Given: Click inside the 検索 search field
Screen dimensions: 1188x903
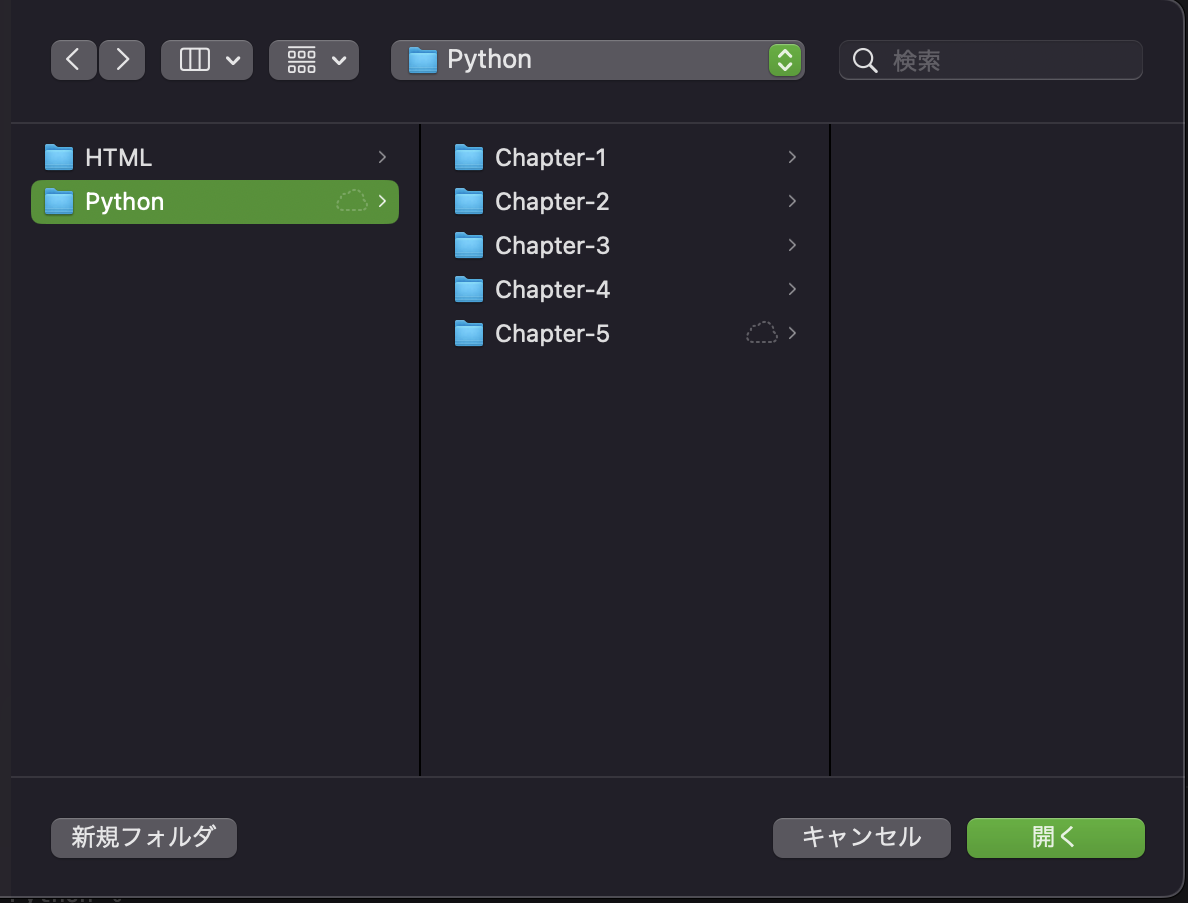Looking at the screenshot, I should tap(990, 60).
